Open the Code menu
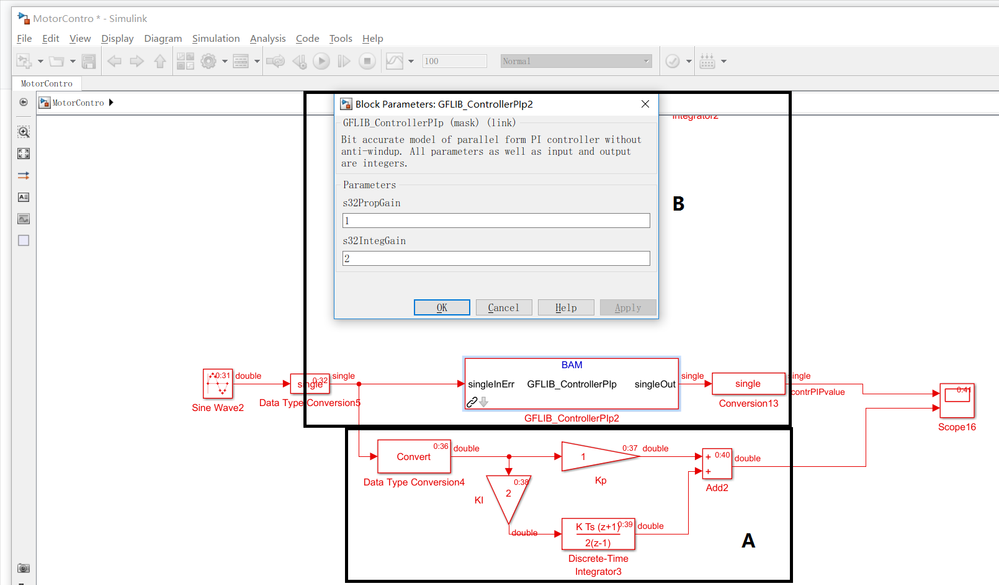 pyautogui.click(x=307, y=38)
